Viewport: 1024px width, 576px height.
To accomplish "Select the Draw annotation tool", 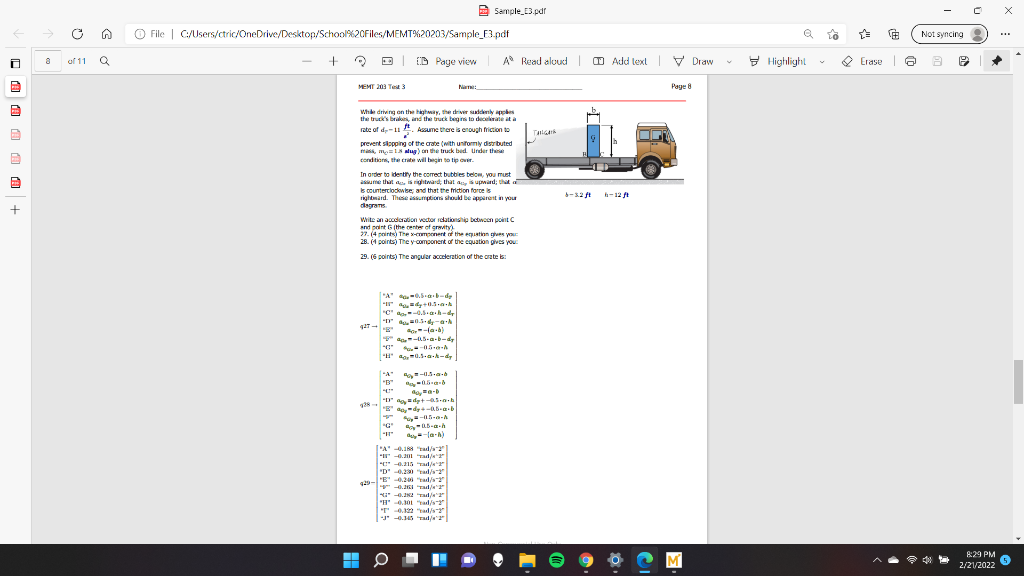I will tap(701, 61).
